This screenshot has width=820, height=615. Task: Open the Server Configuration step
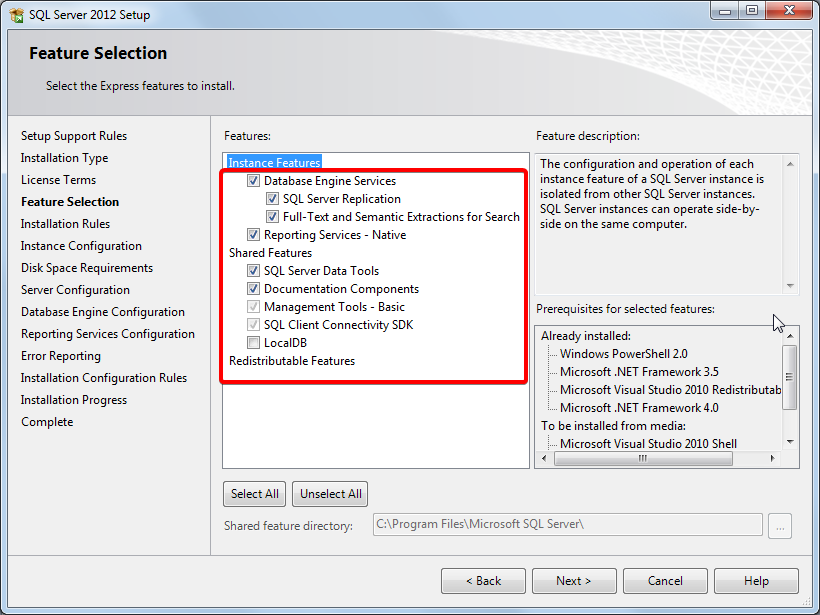point(75,290)
